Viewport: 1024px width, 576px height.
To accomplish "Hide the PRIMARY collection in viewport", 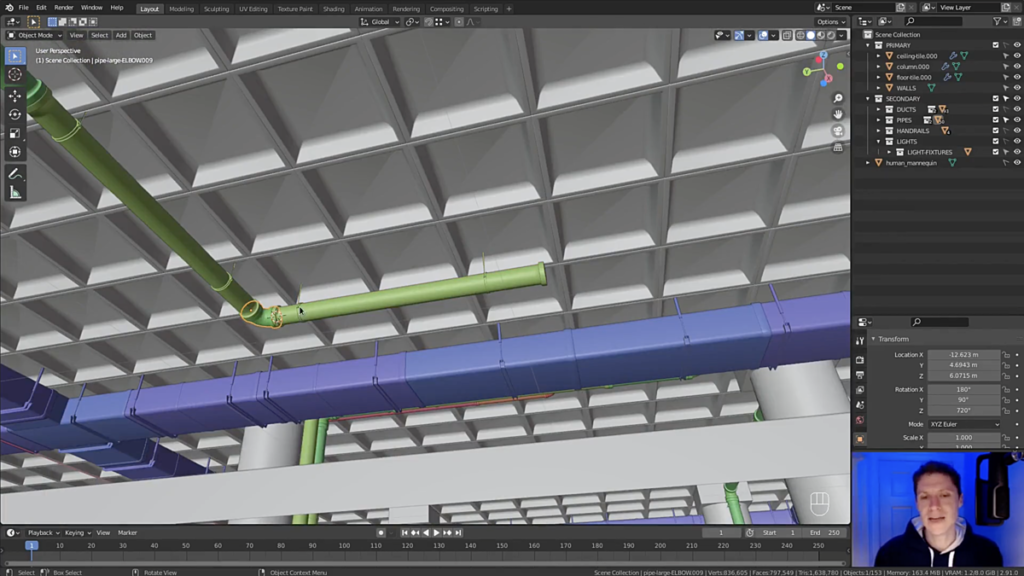I will 1017,45.
